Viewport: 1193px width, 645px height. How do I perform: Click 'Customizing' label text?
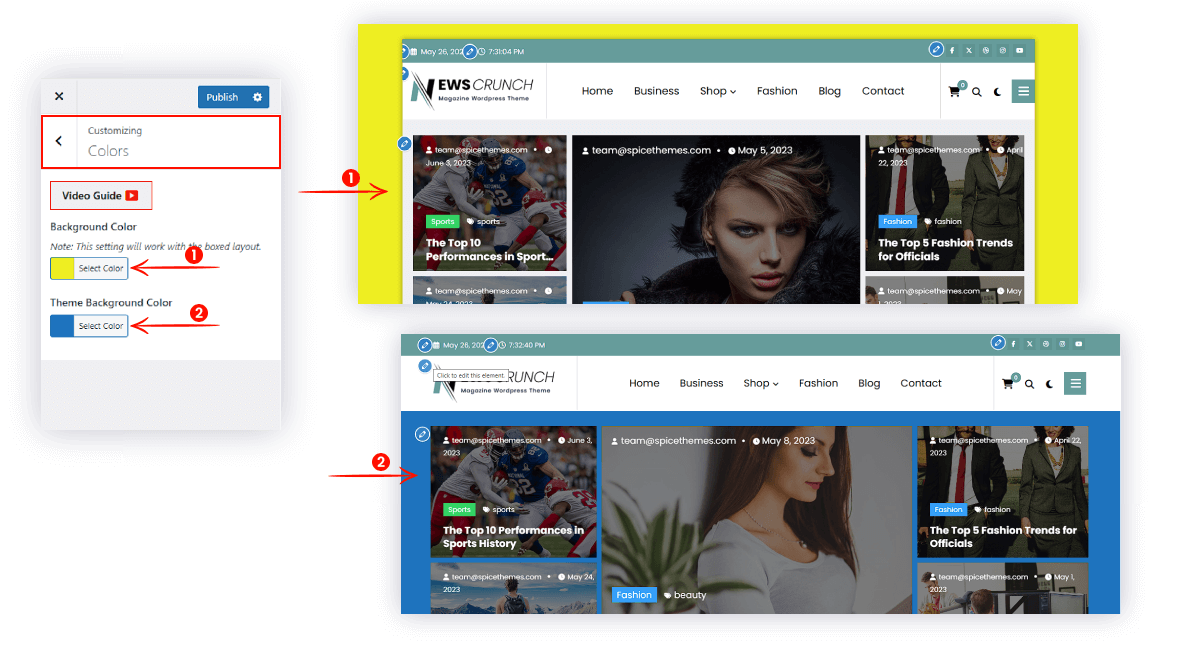pos(115,131)
